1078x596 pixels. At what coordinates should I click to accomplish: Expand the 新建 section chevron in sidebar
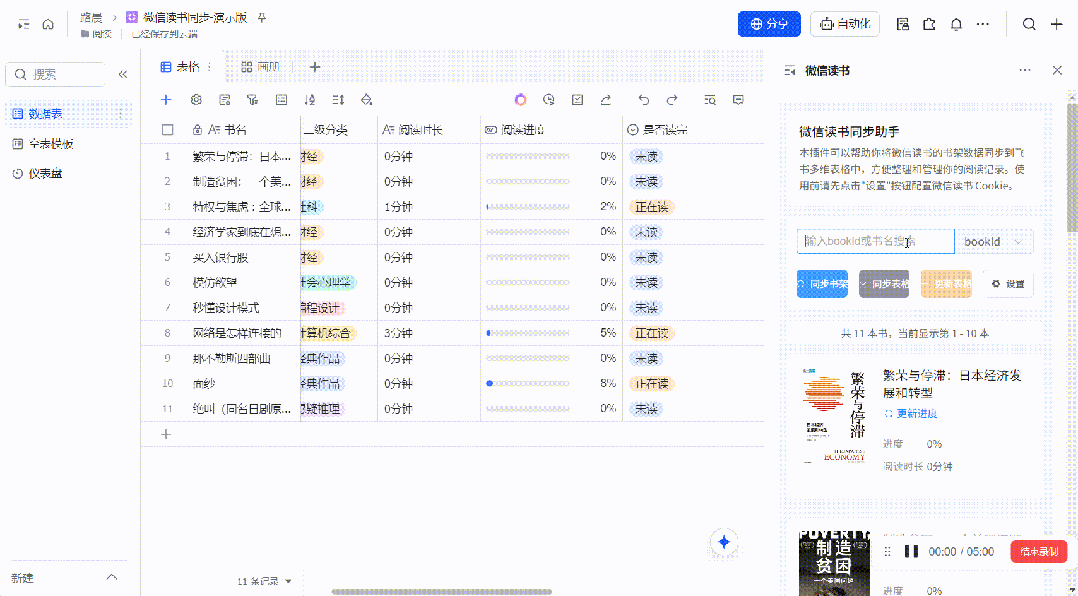112,578
